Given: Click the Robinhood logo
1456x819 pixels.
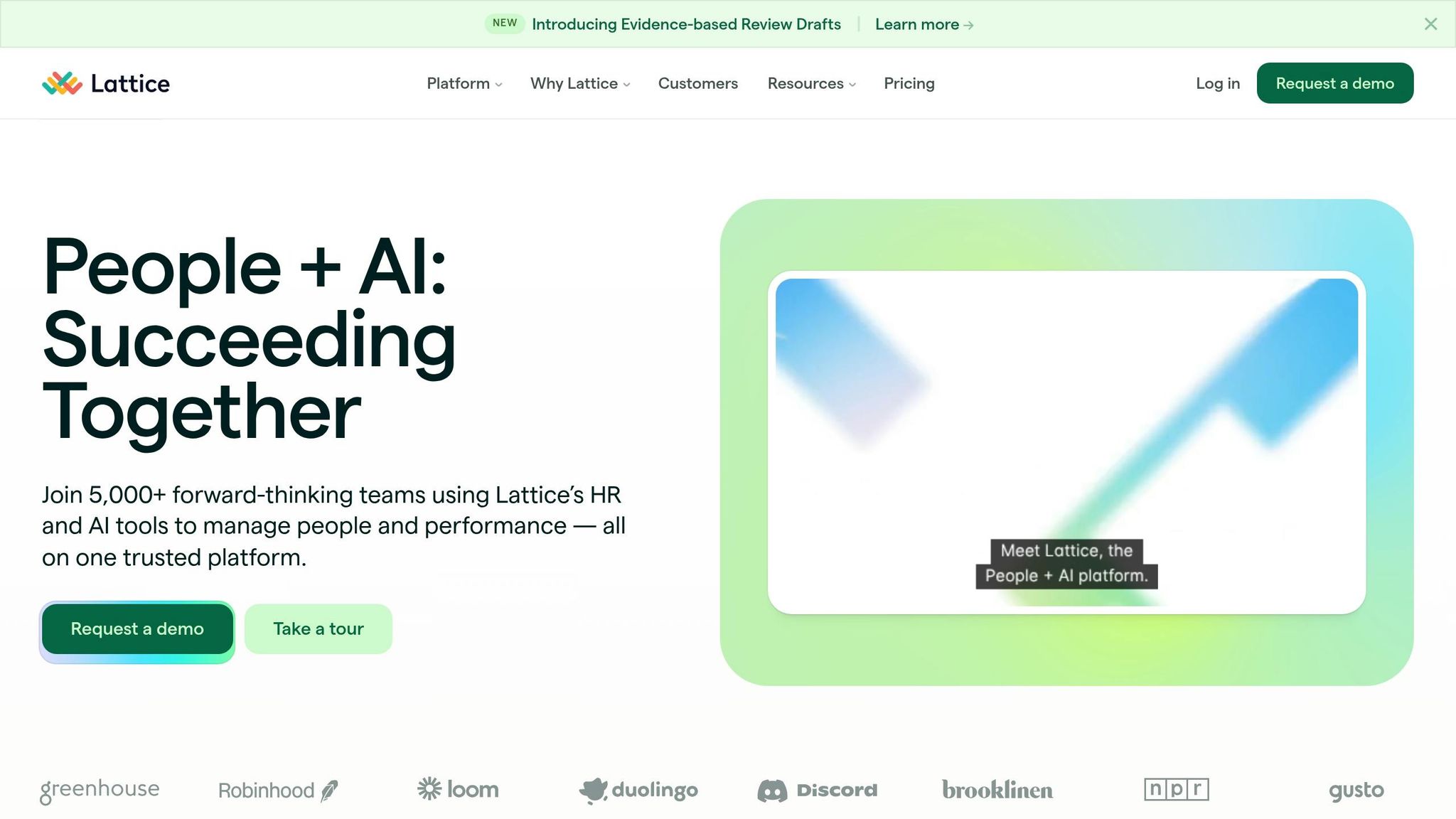Looking at the screenshot, I should [x=278, y=791].
